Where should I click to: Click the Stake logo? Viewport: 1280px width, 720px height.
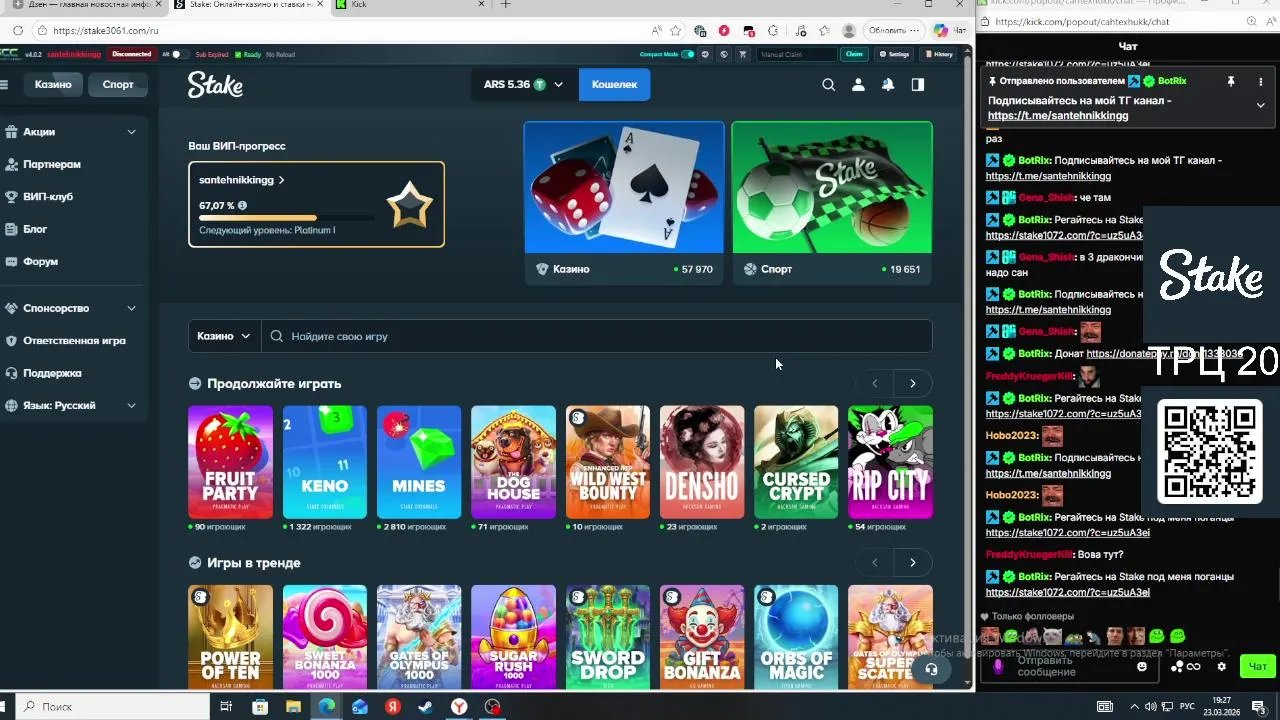215,85
